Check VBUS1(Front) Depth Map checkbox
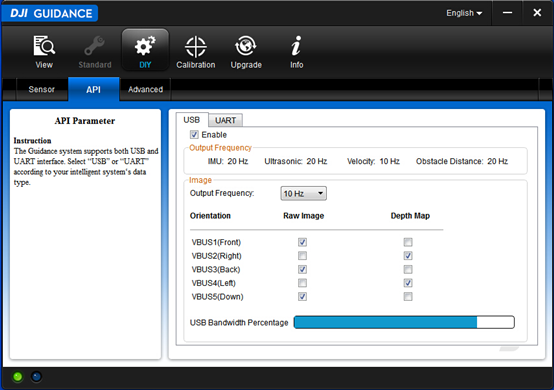 (408, 242)
